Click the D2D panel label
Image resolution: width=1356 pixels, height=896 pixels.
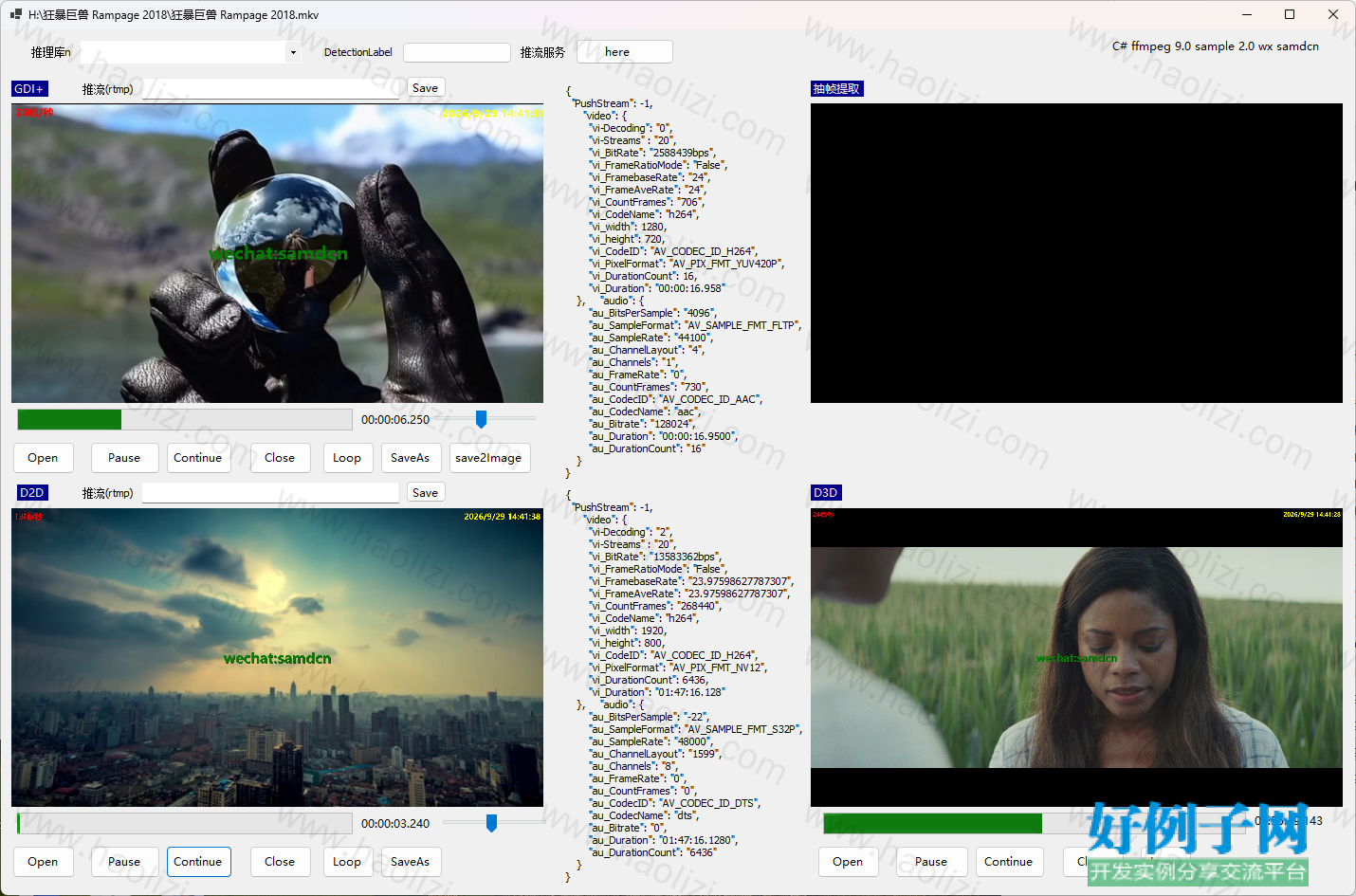pyautogui.click(x=31, y=493)
